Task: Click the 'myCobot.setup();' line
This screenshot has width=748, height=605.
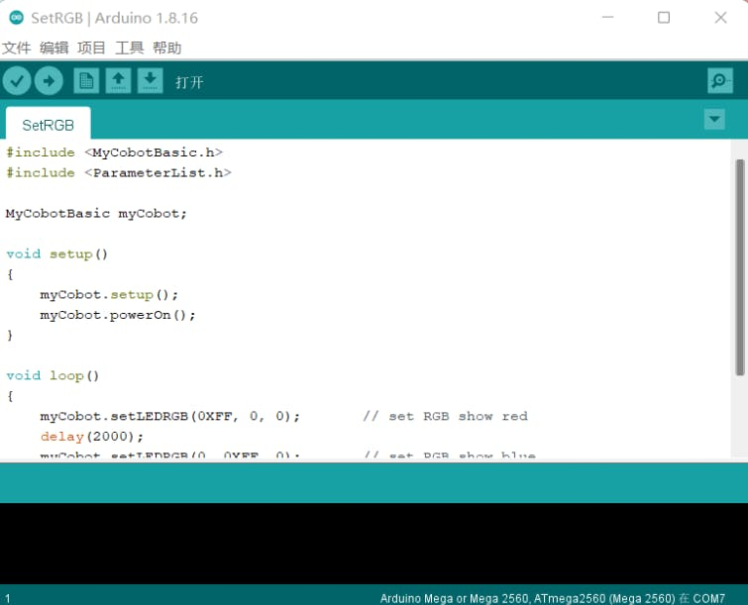Action: [x=109, y=294]
